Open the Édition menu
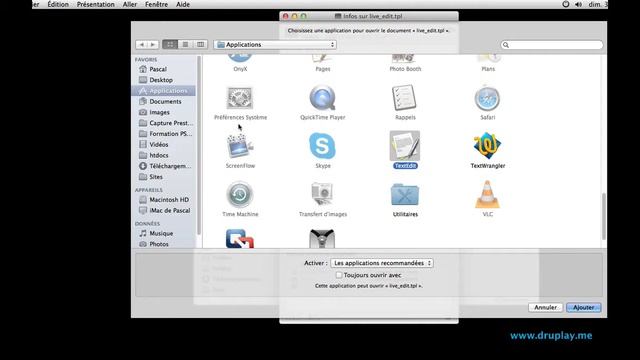Image resolution: width=640 pixels, height=360 pixels. (x=58, y=4)
